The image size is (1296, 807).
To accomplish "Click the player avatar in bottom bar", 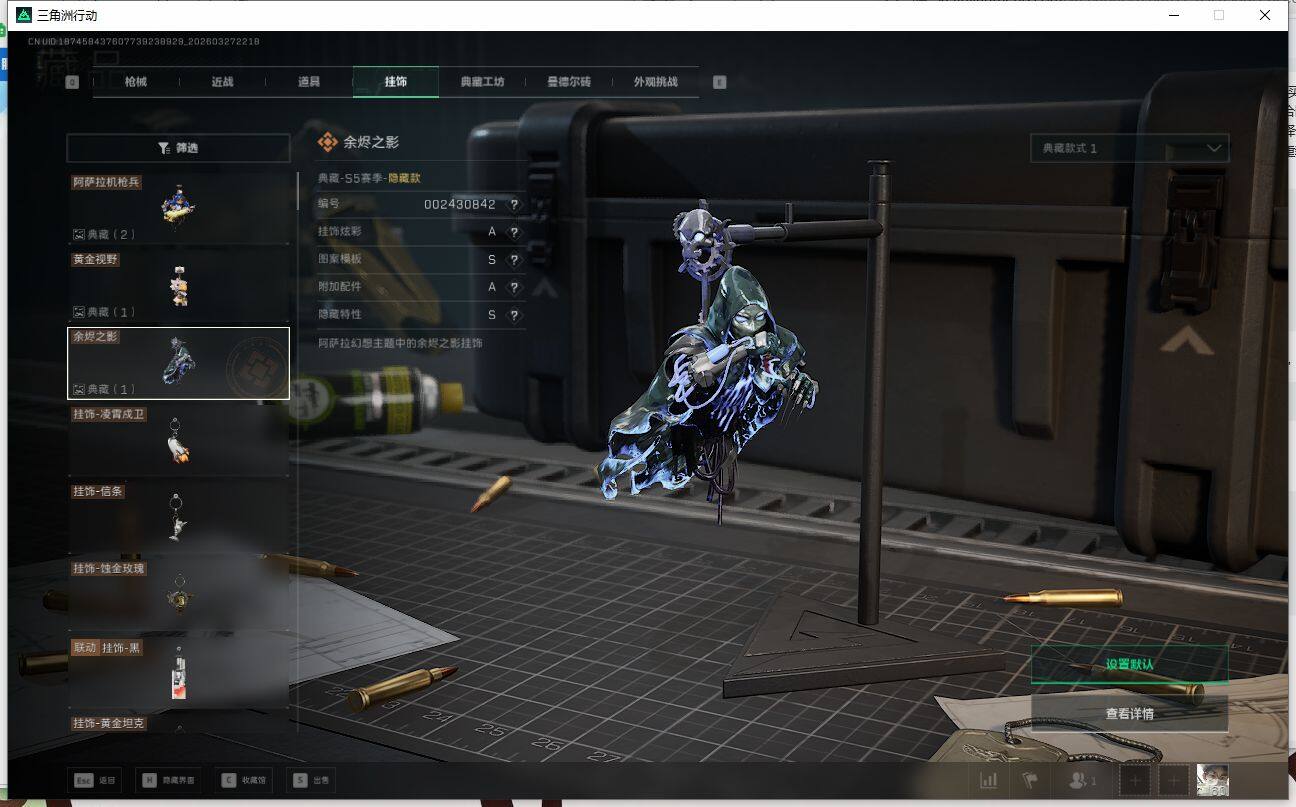I will 1213,780.
